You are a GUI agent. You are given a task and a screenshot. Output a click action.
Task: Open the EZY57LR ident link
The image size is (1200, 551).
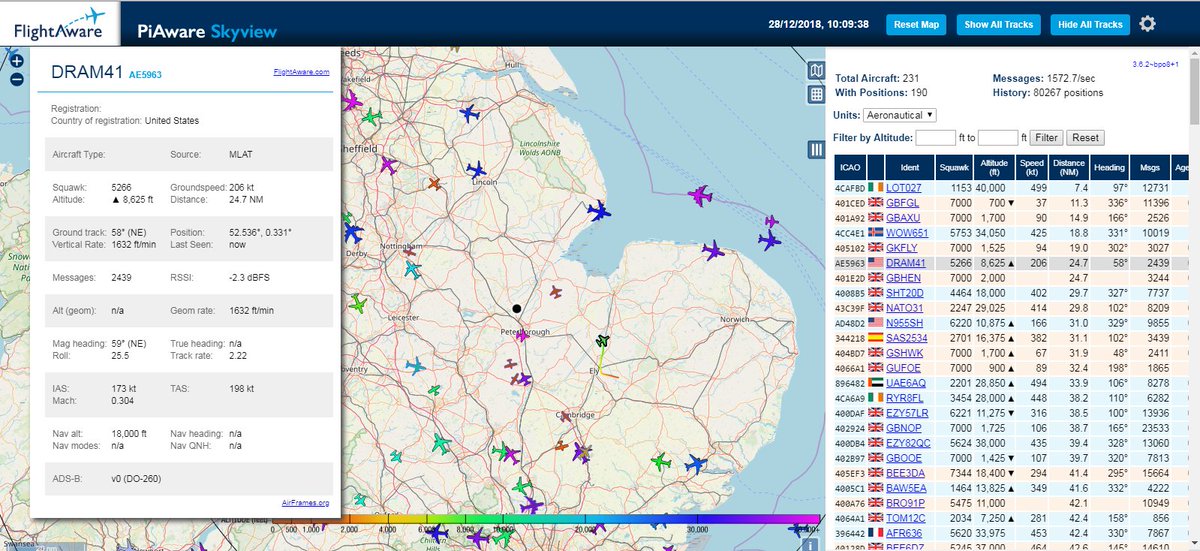[x=907, y=412]
